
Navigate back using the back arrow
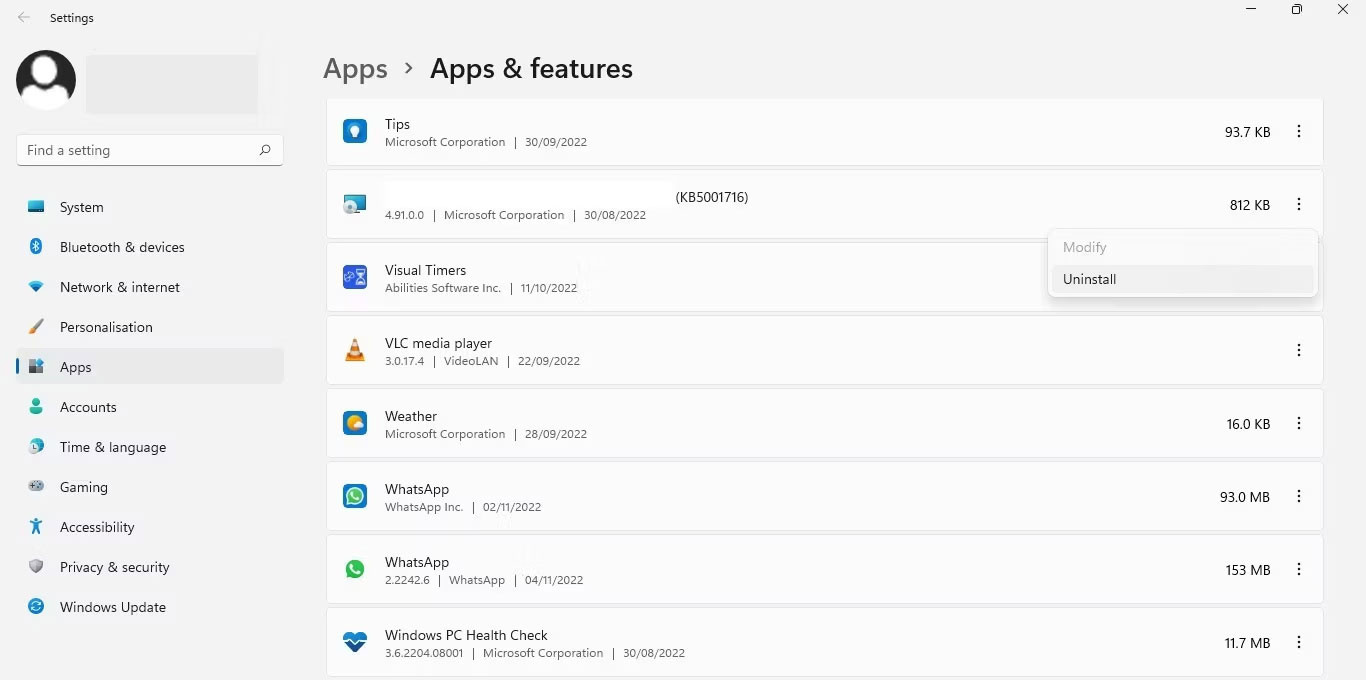point(23,17)
